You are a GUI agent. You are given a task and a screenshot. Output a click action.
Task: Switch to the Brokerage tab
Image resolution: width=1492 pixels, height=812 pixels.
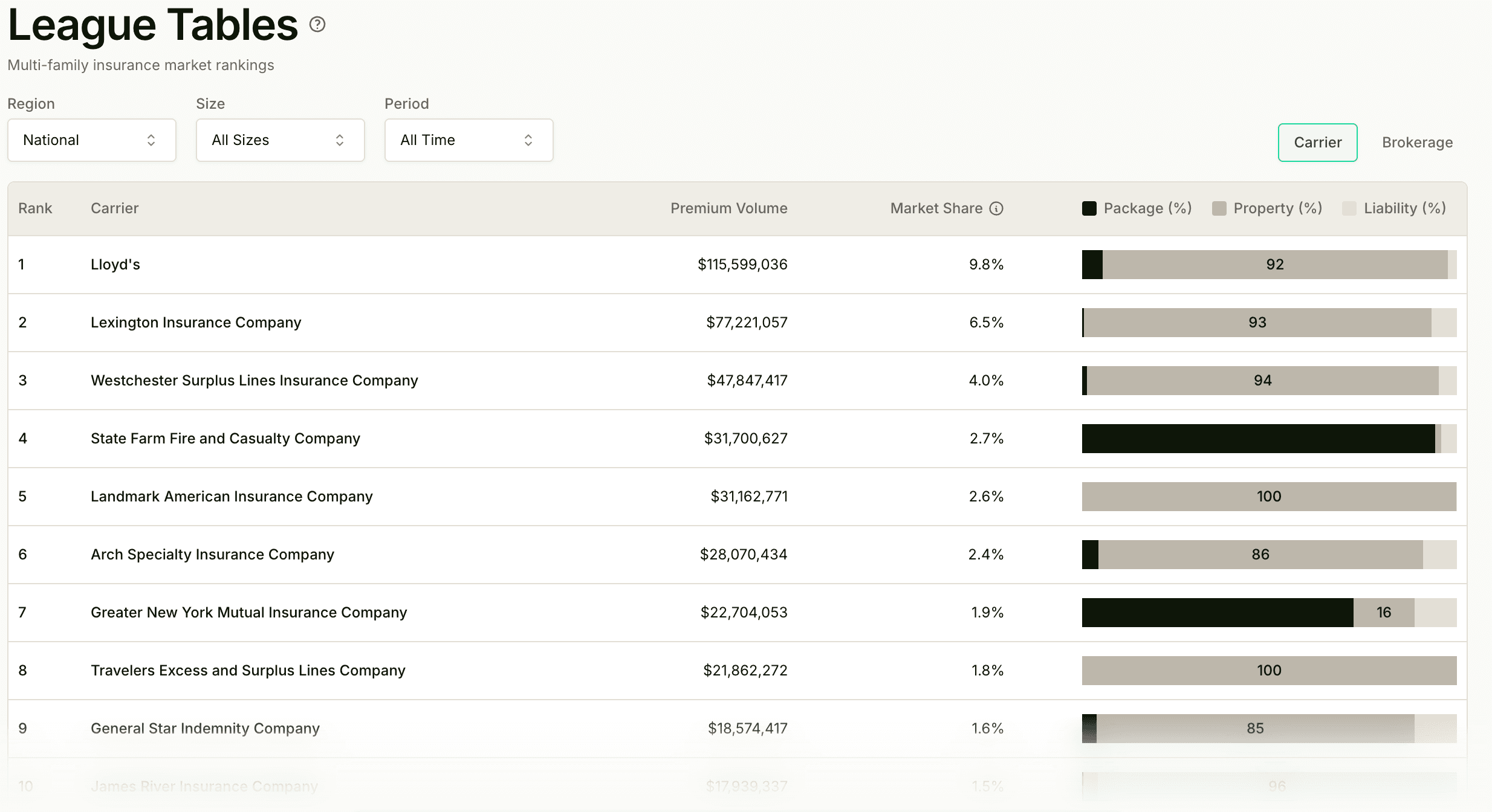point(1417,143)
